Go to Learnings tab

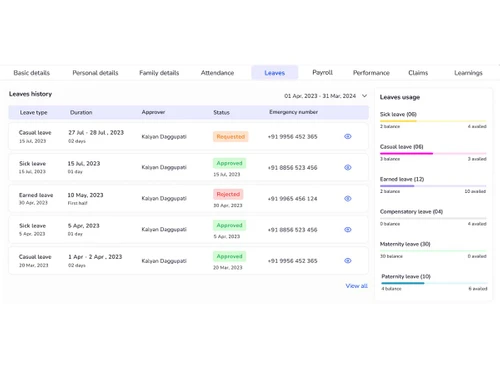468,73
